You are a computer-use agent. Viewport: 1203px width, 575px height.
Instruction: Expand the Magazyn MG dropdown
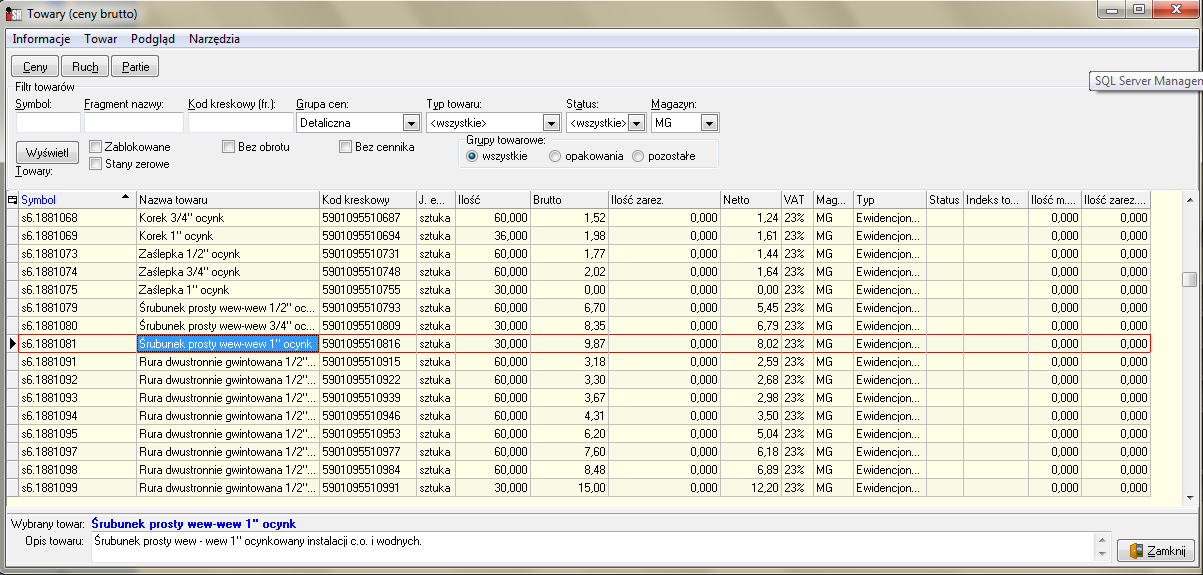pyautogui.click(x=710, y=123)
